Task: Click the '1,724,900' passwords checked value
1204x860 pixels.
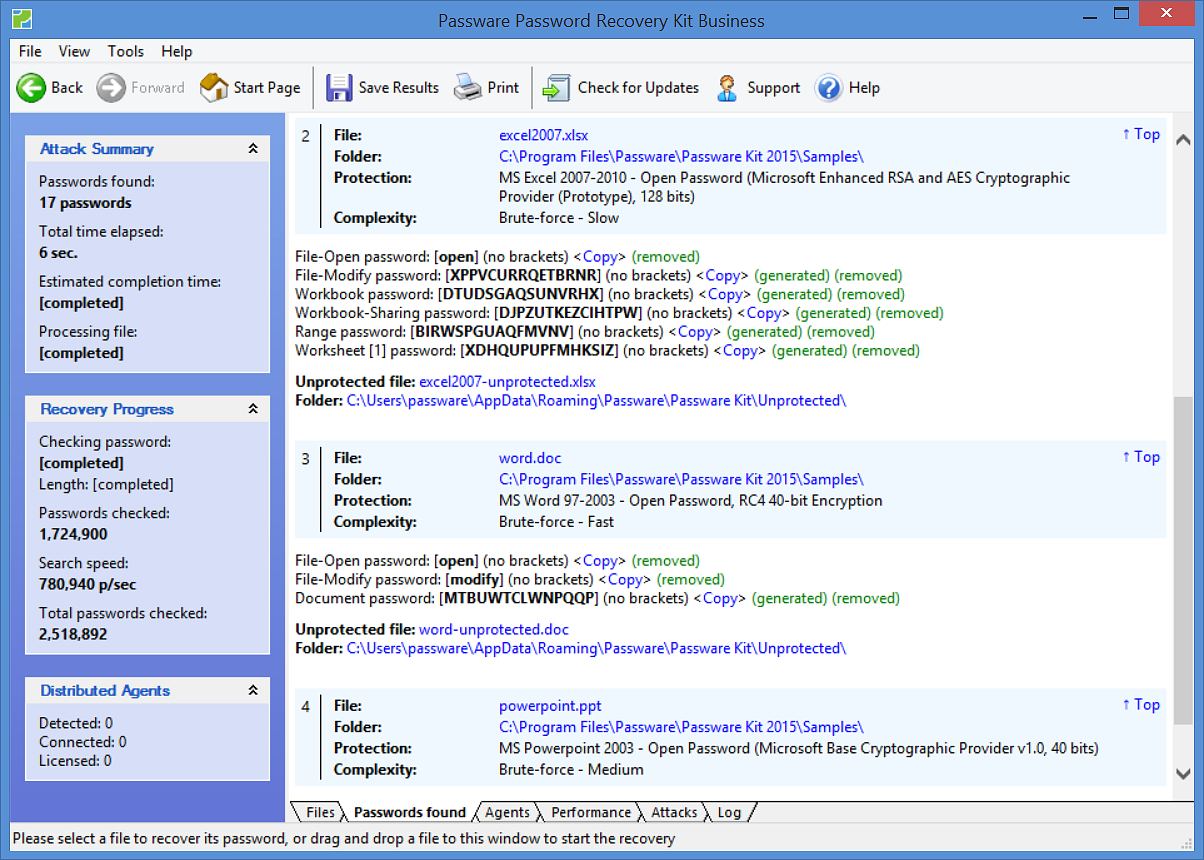Action: tap(73, 534)
